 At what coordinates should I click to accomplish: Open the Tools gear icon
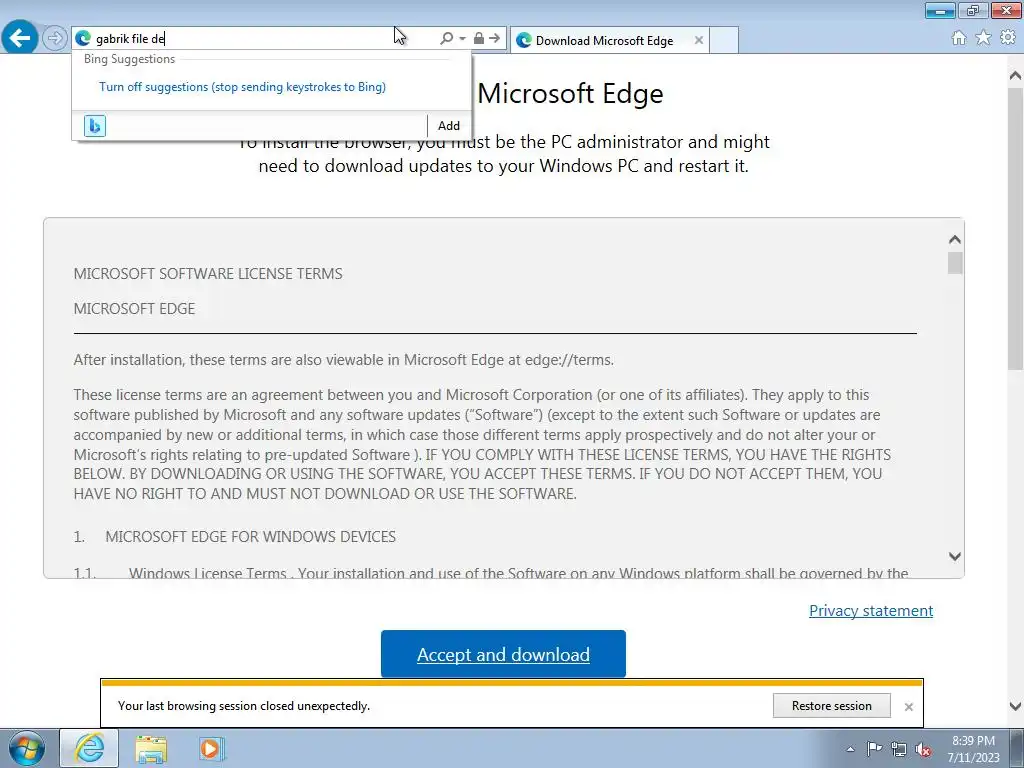(x=1008, y=38)
